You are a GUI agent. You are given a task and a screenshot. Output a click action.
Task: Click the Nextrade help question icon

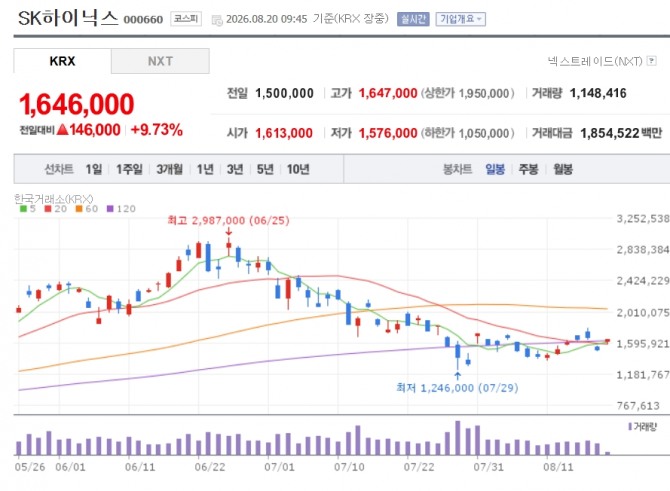coord(651,61)
